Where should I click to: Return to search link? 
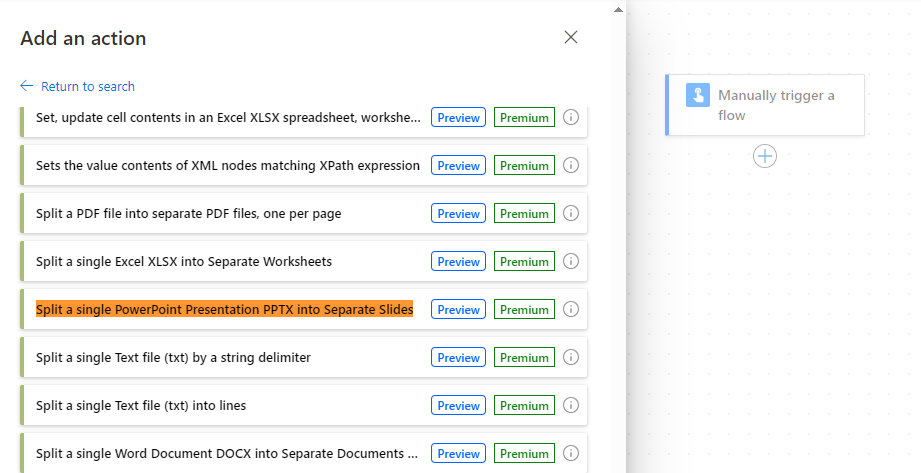tap(88, 86)
